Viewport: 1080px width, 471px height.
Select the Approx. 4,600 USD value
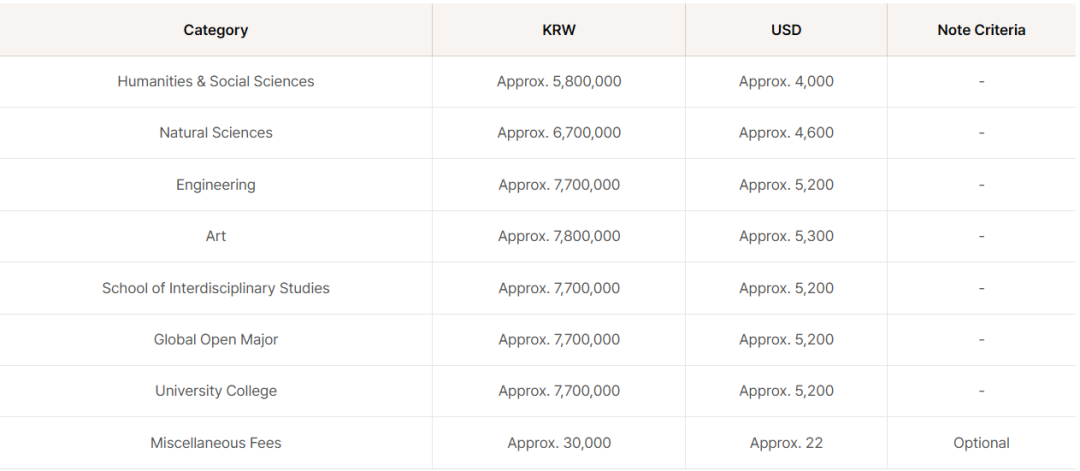point(786,132)
